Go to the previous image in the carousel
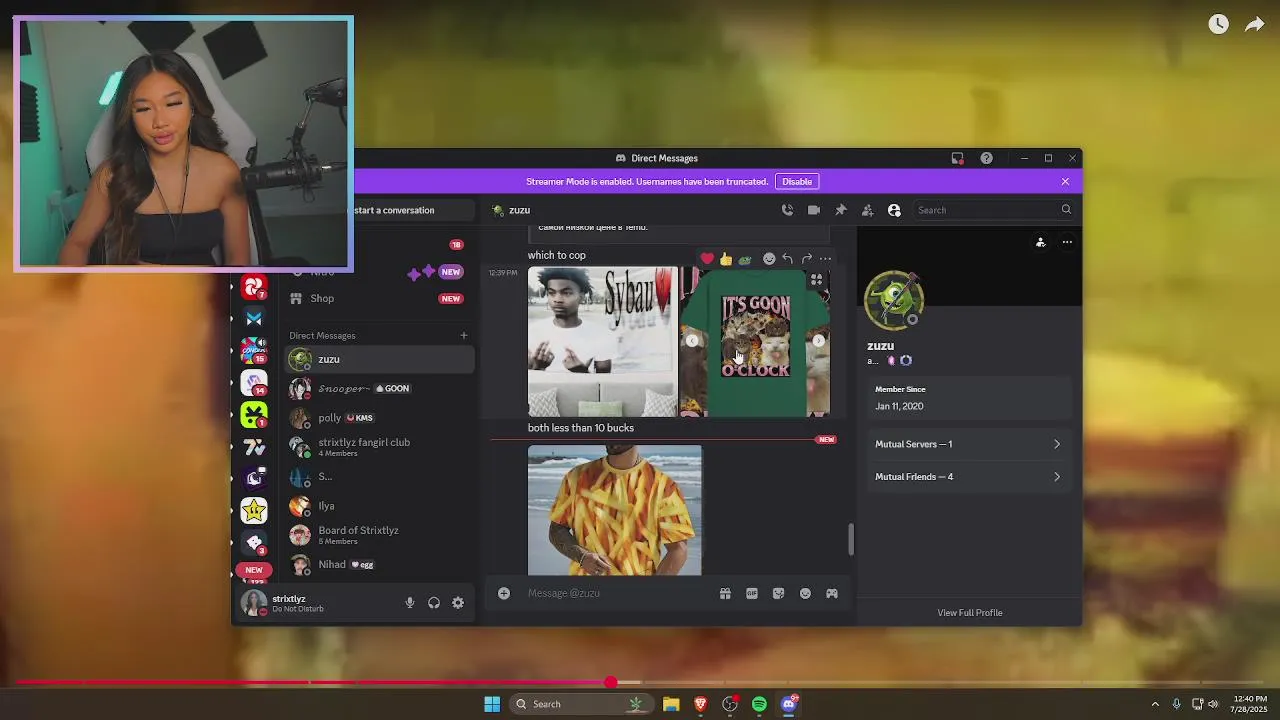 pyautogui.click(x=692, y=341)
